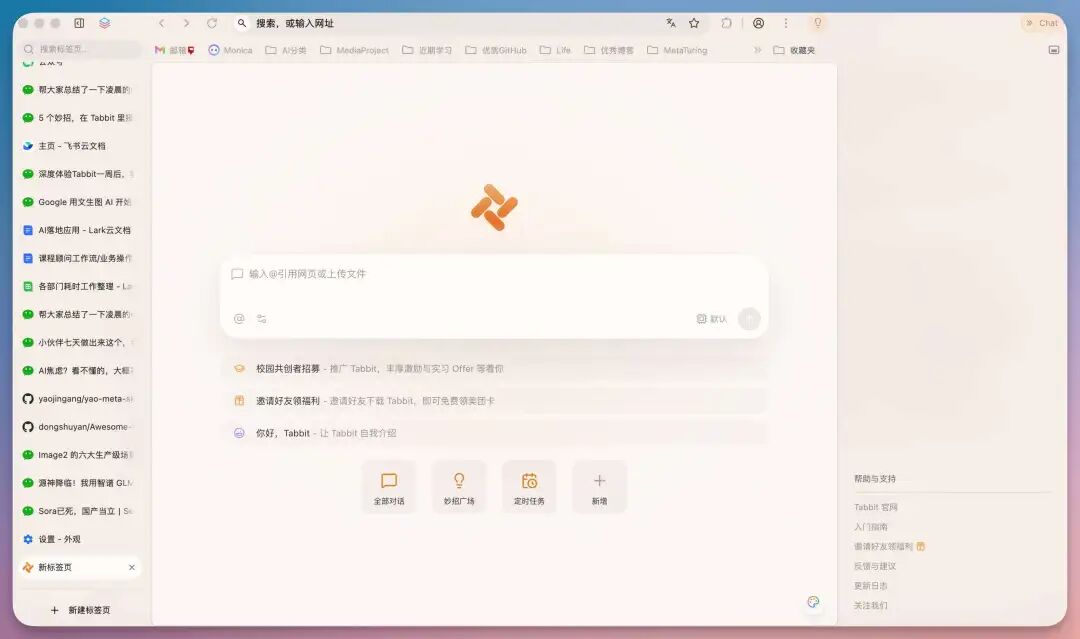Image resolution: width=1080 pixels, height=639 pixels.
Task: Open the 入门指南 help link
Action: click(x=871, y=527)
